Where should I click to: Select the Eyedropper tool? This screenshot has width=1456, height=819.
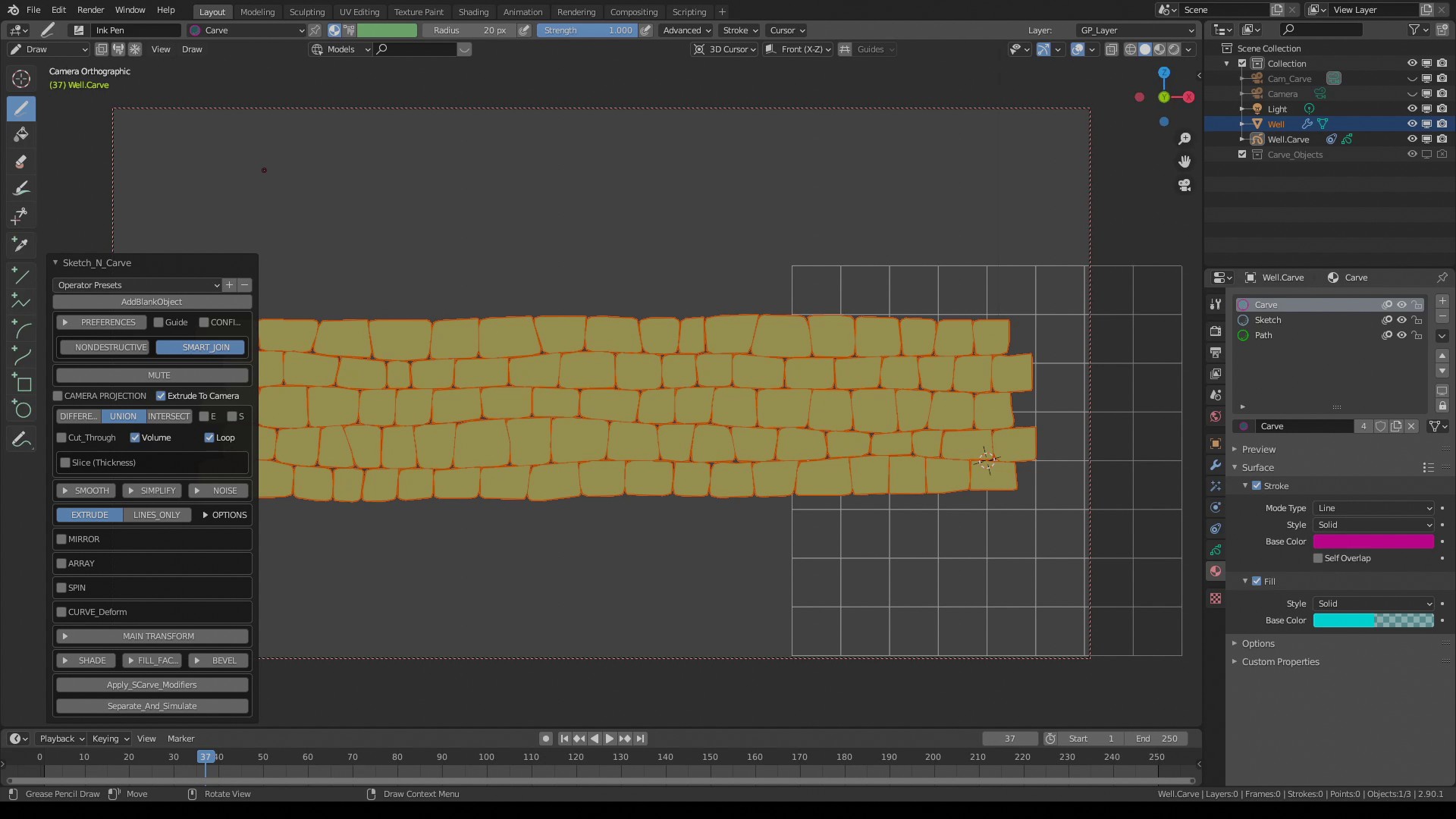[21, 244]
